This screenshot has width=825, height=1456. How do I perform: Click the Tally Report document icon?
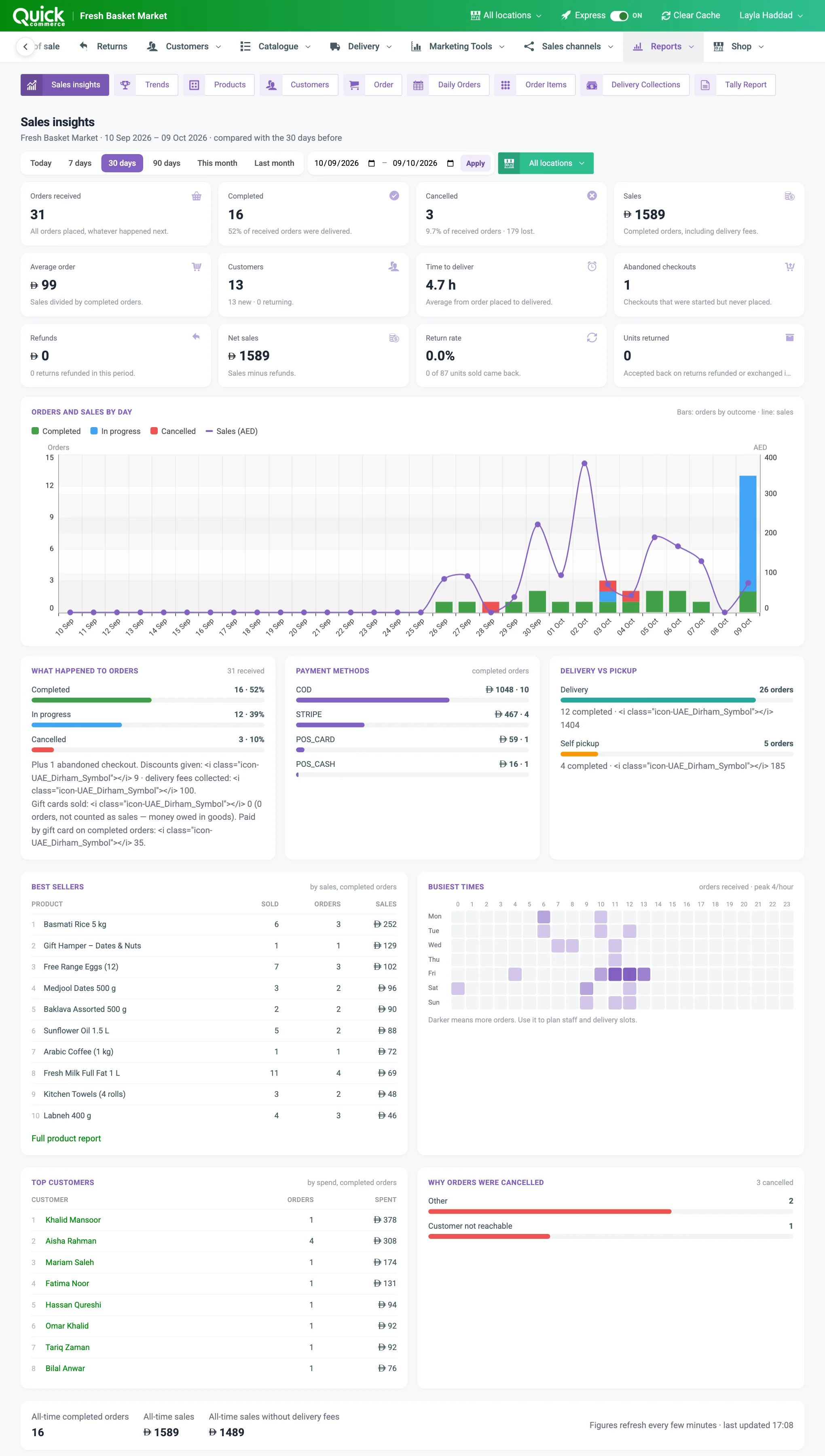[x=705, y=85]
